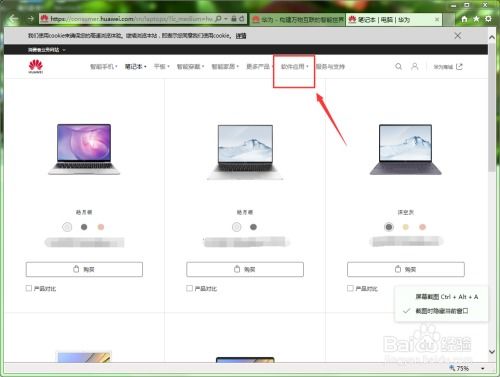Open the purple-screen laptop image
Screen dimensions: 500x377
pyautogui.click(x=84, y=149)
